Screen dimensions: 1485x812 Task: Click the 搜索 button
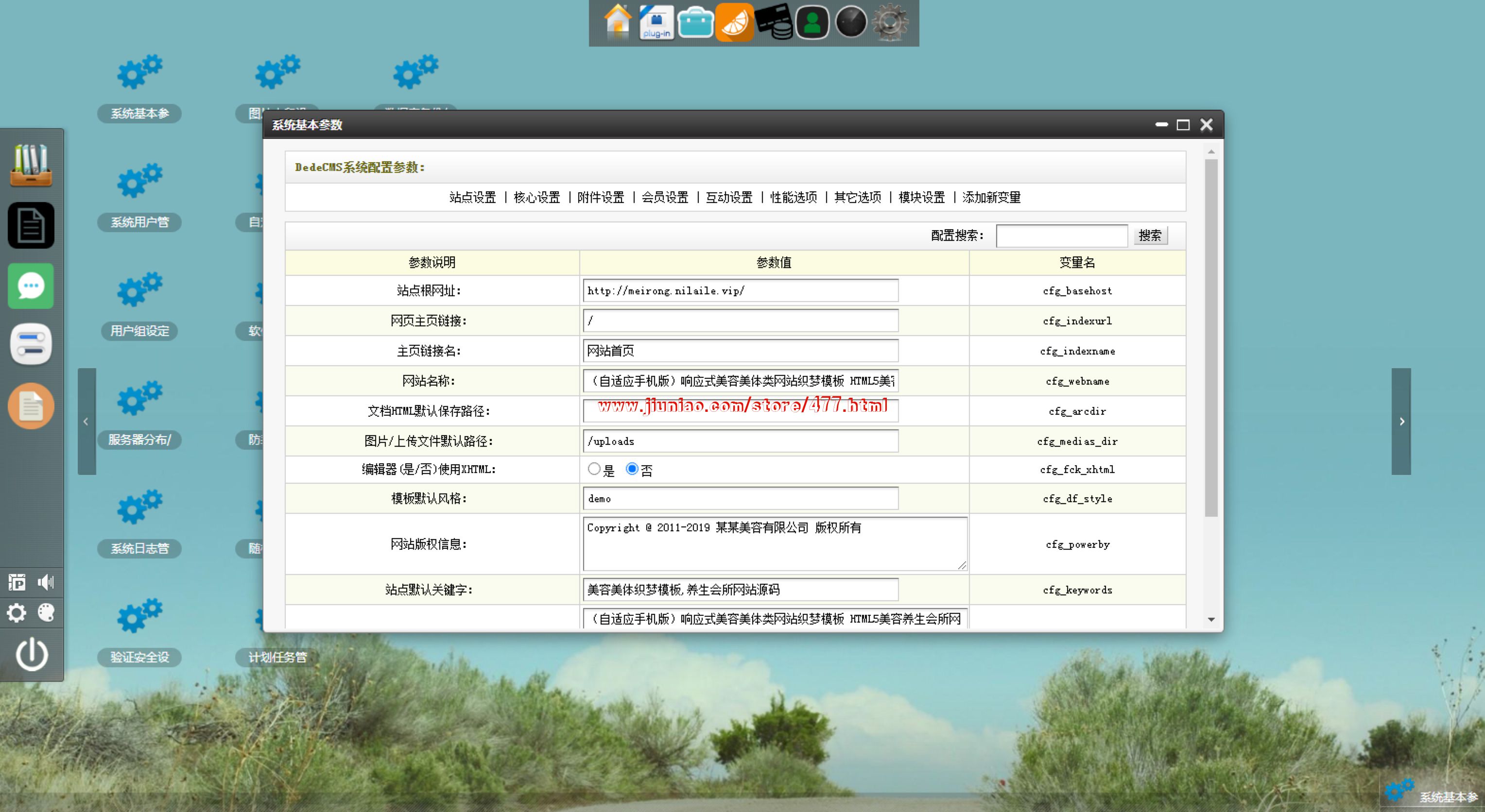click(x=1150, y=235)
